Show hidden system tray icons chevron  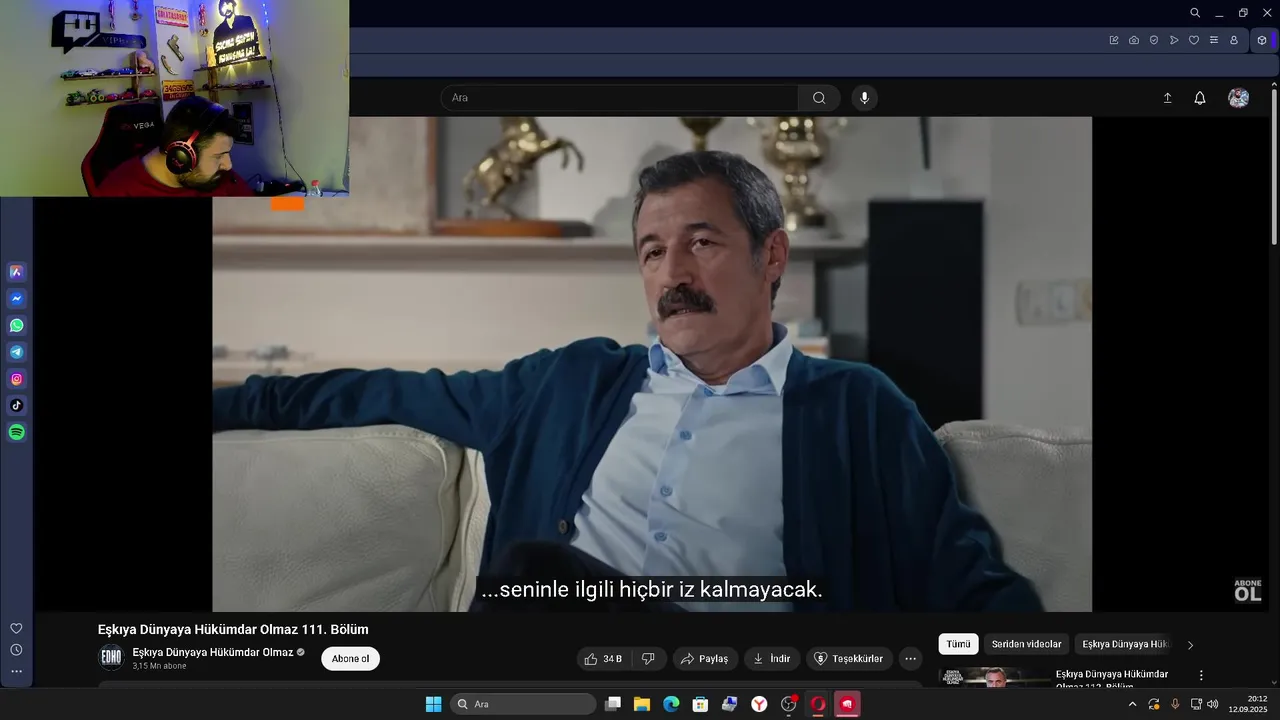pos(1132,704)
